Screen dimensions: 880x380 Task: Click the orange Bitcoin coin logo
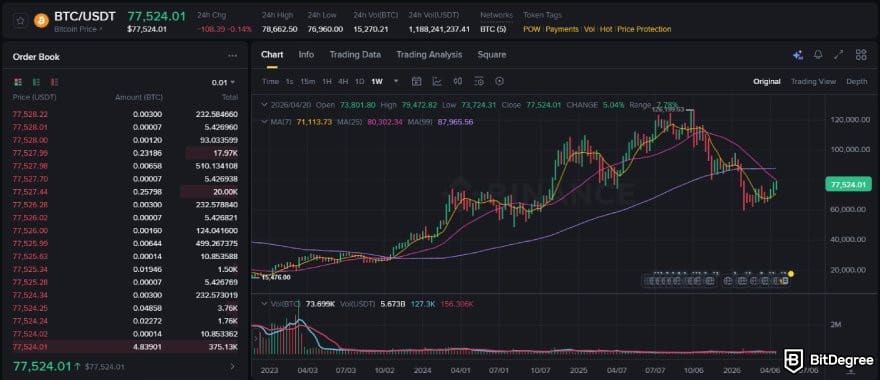pos(41,21)
